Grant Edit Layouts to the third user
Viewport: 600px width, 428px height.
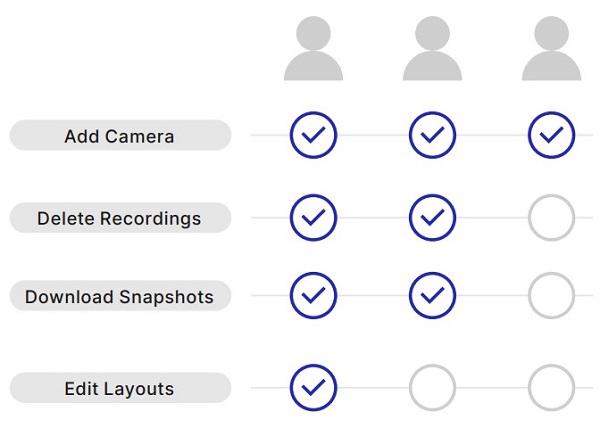[551, 388]
